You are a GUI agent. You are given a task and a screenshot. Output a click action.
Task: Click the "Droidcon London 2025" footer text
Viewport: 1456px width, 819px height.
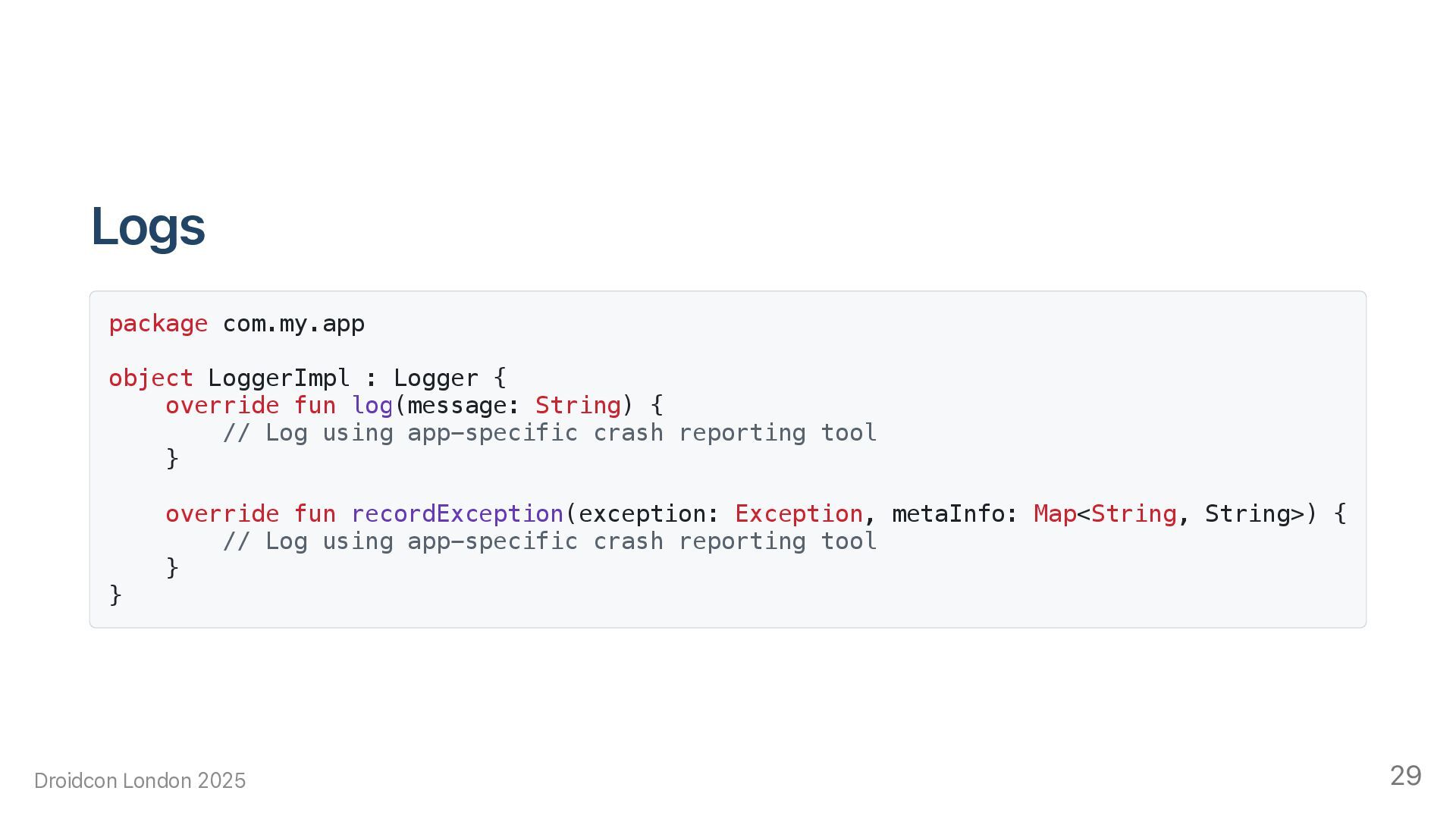coord(140,780)
